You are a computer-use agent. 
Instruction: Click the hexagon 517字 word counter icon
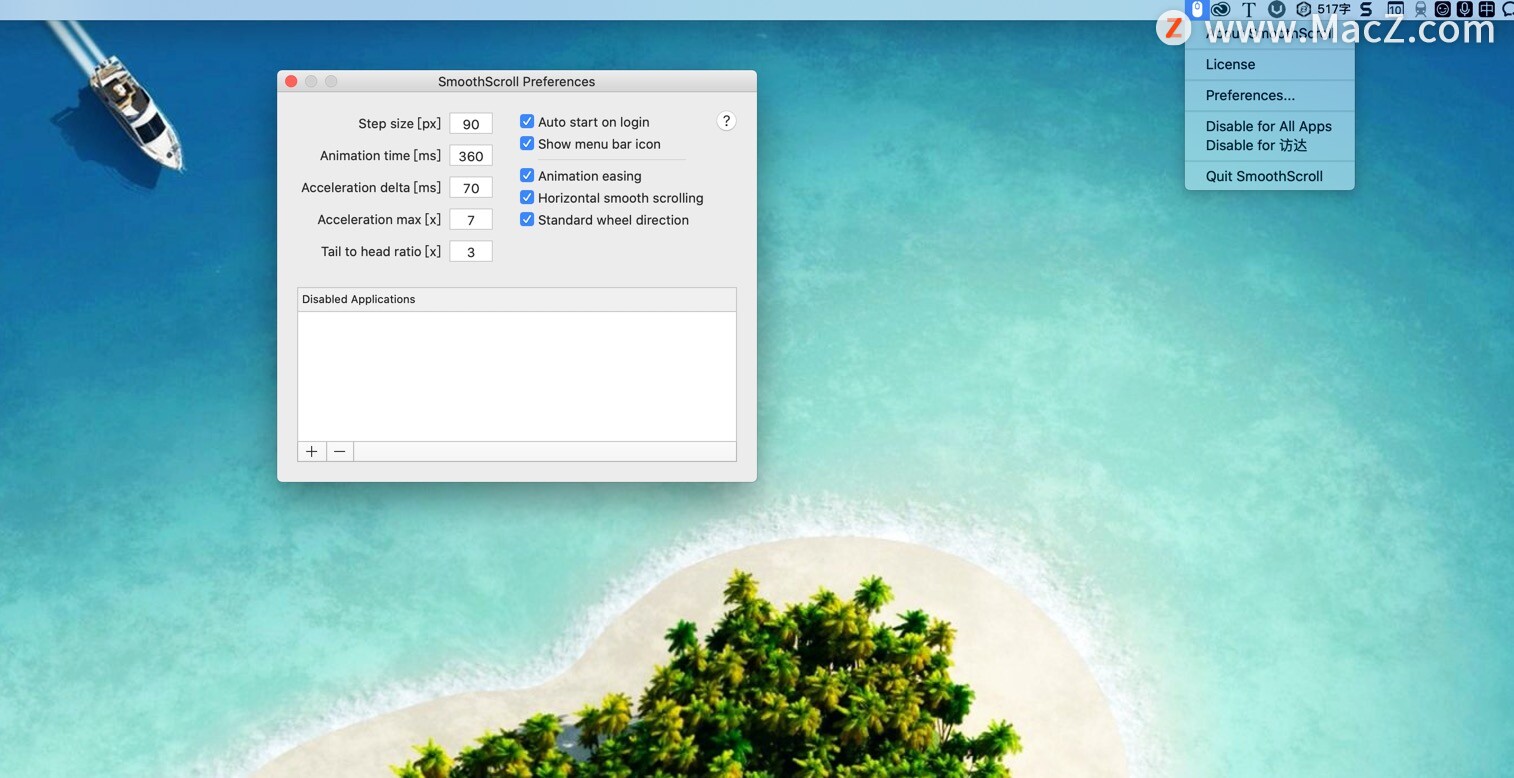pos(1323,9)
